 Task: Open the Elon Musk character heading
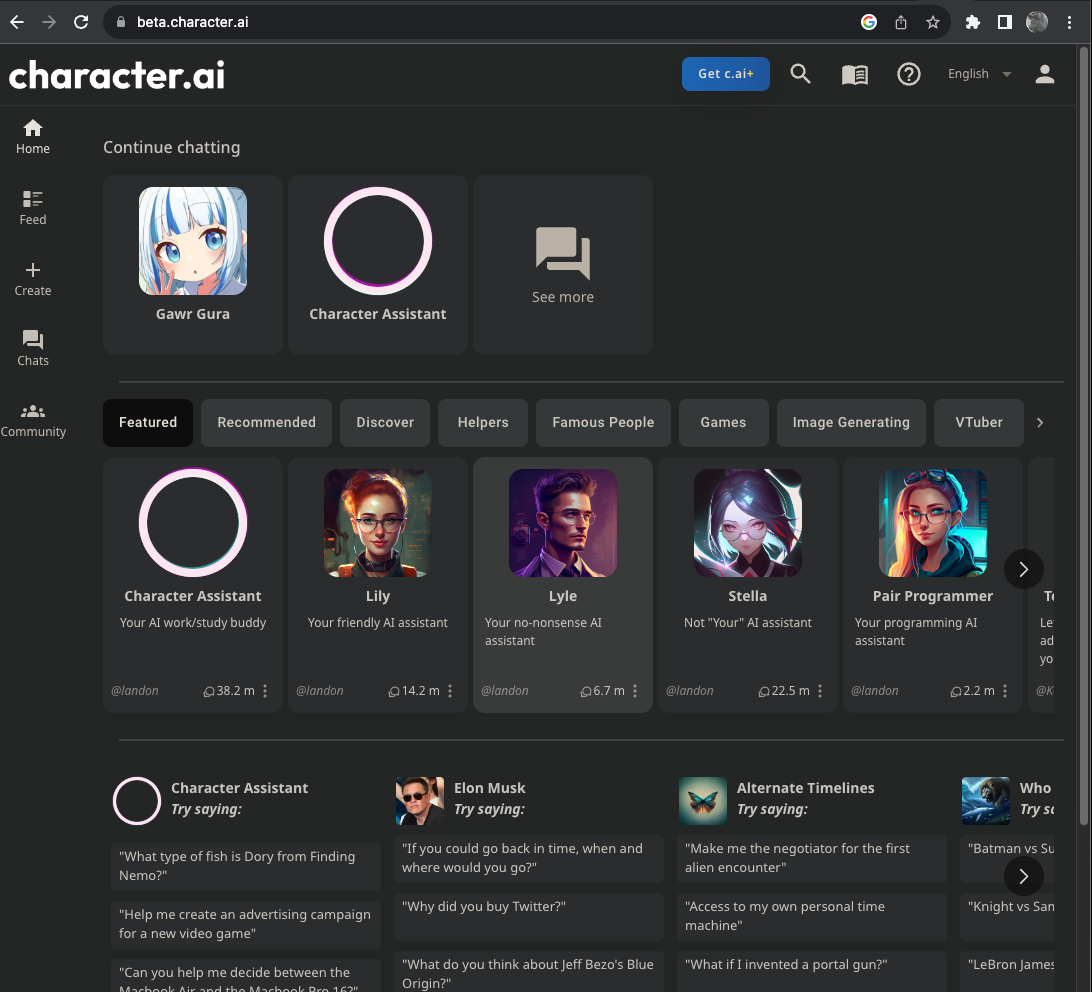490,788
